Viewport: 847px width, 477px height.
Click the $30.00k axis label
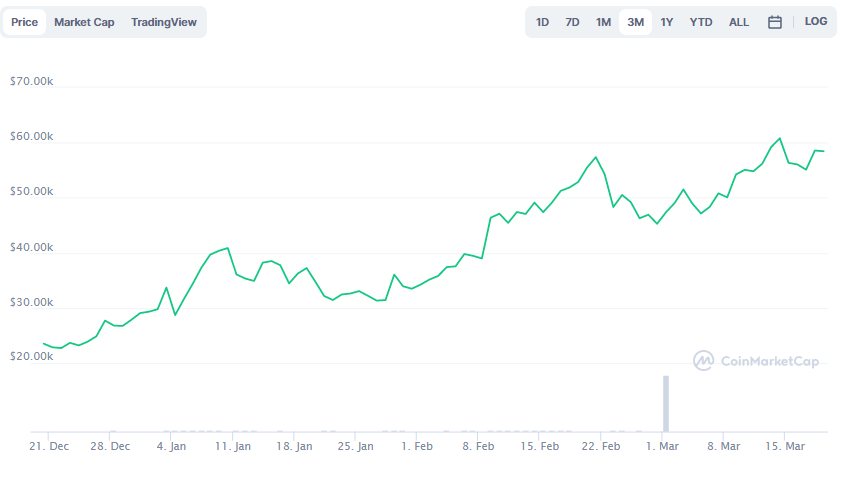31,303
